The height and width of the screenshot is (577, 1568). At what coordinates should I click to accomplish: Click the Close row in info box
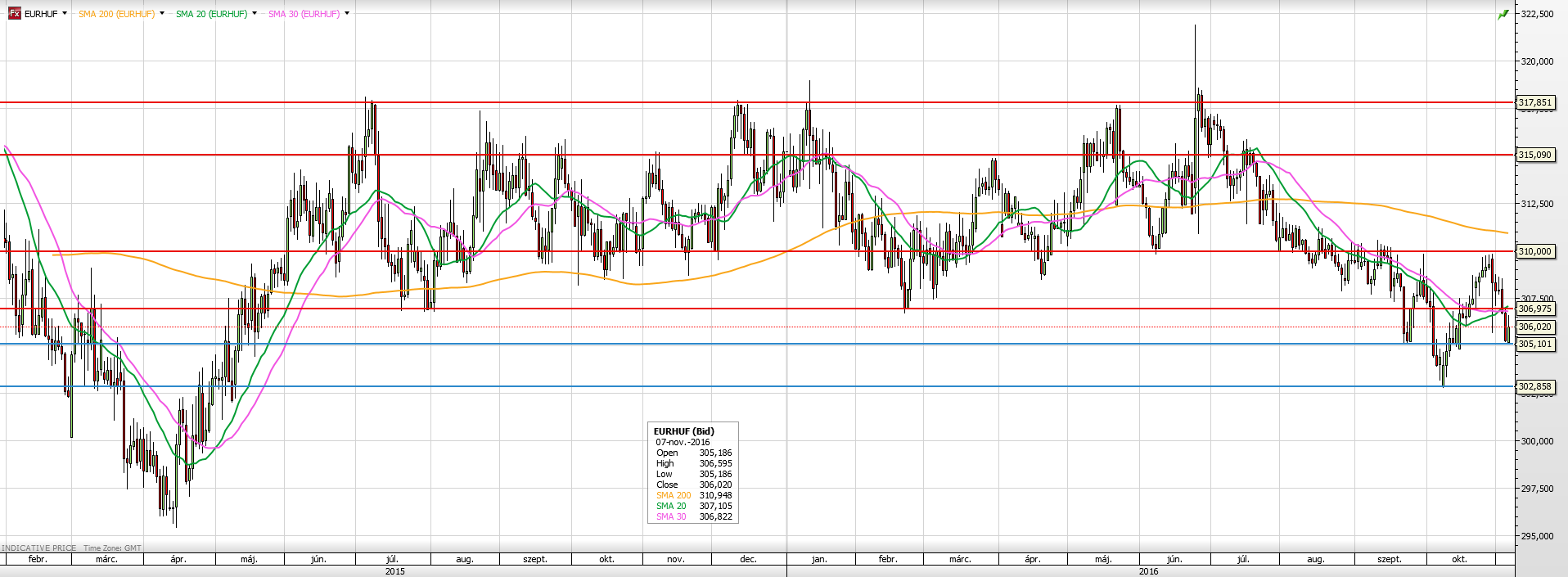click(694, 485)
